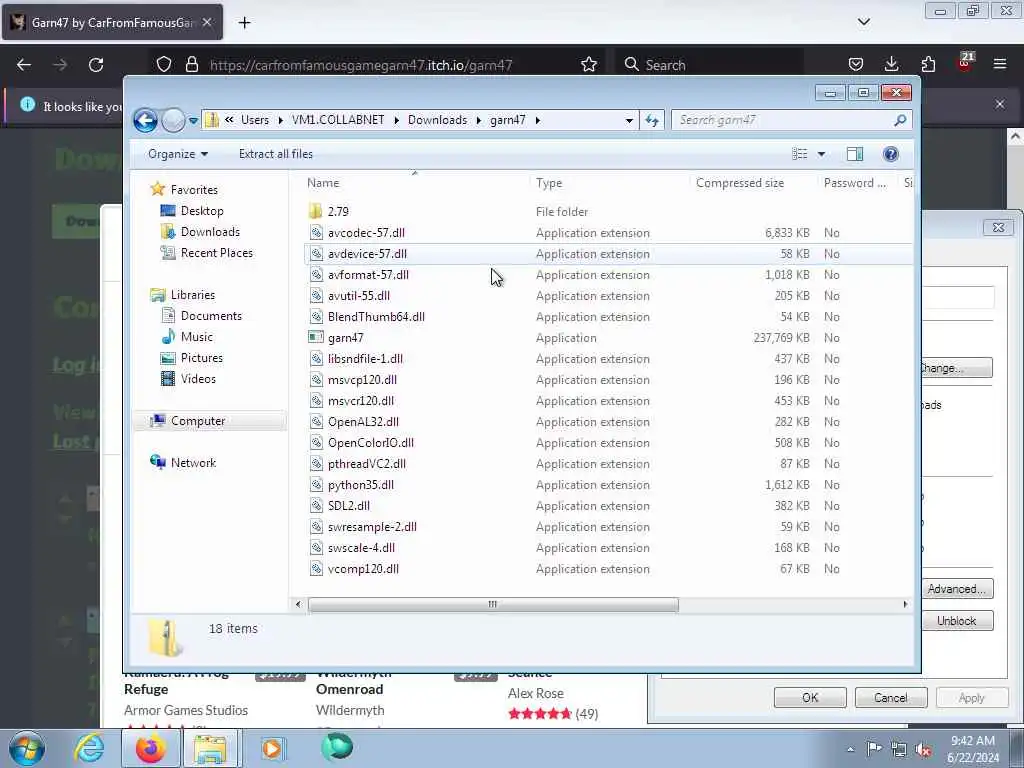1024x768 pixels.
Task: Select the 2.79 folder icon
Action: click(315, 212)
